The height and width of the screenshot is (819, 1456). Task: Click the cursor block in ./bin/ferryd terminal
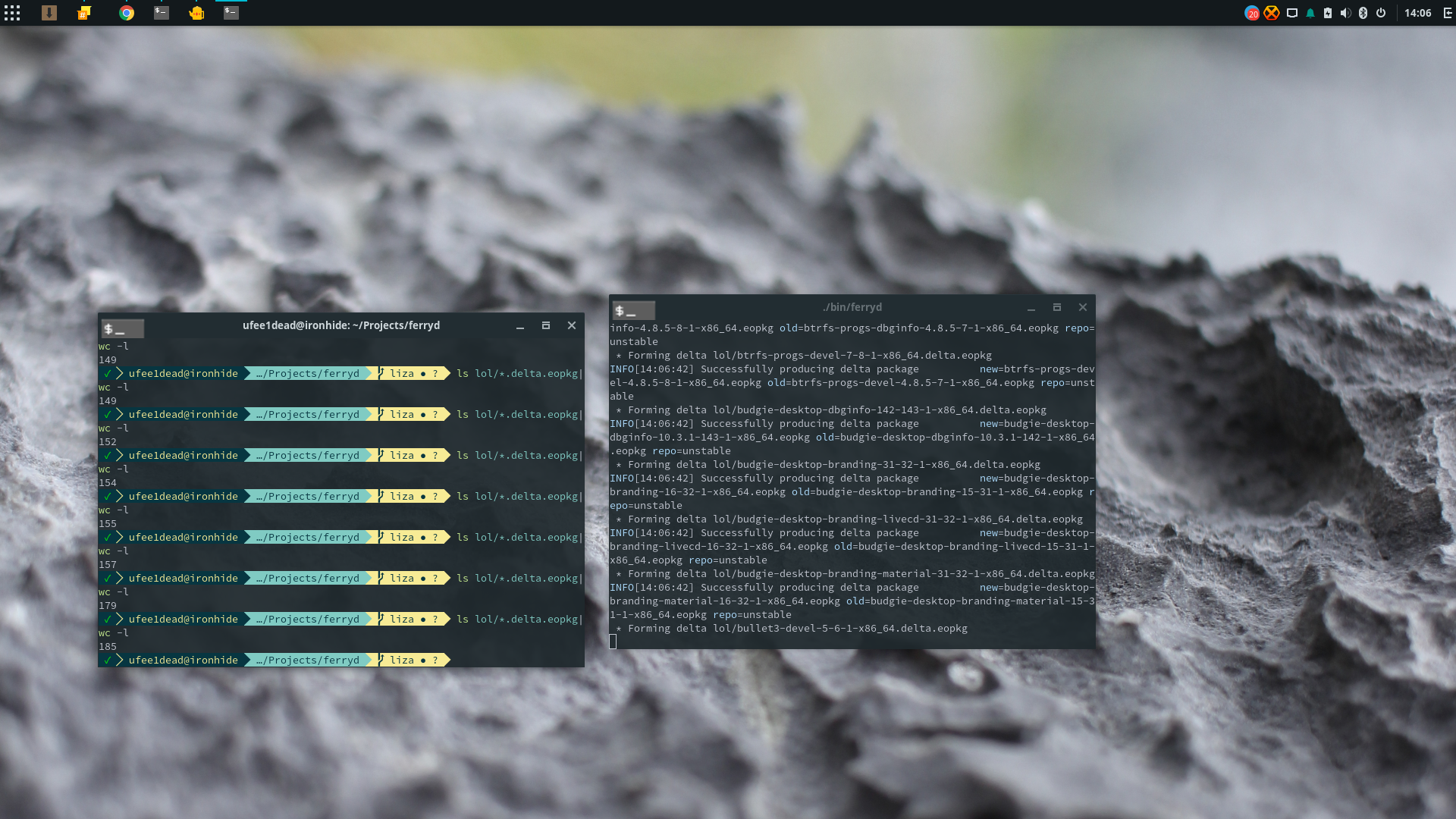point(613,642)
